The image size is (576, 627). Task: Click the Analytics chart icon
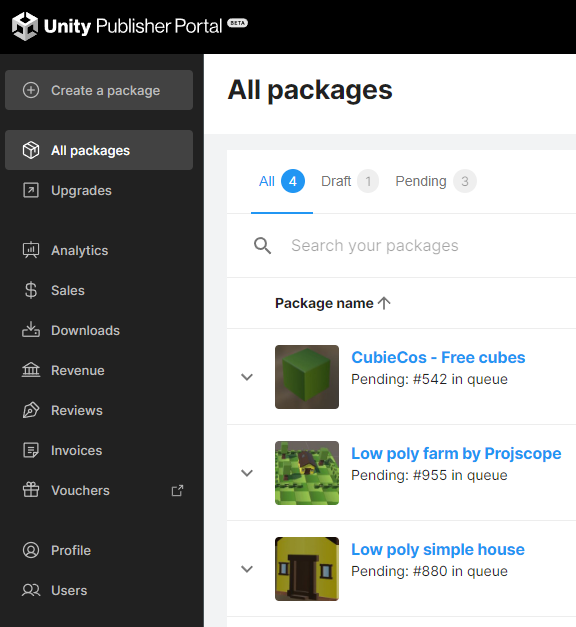[31, 250]
